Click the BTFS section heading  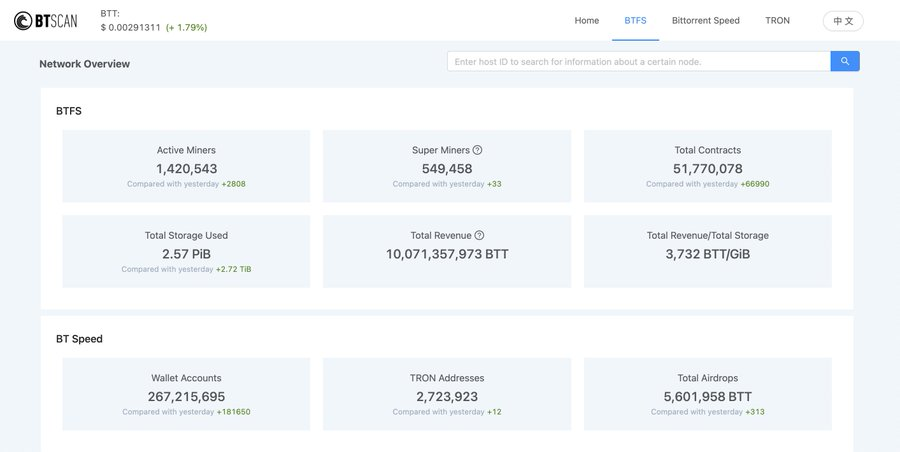[69, 111]
